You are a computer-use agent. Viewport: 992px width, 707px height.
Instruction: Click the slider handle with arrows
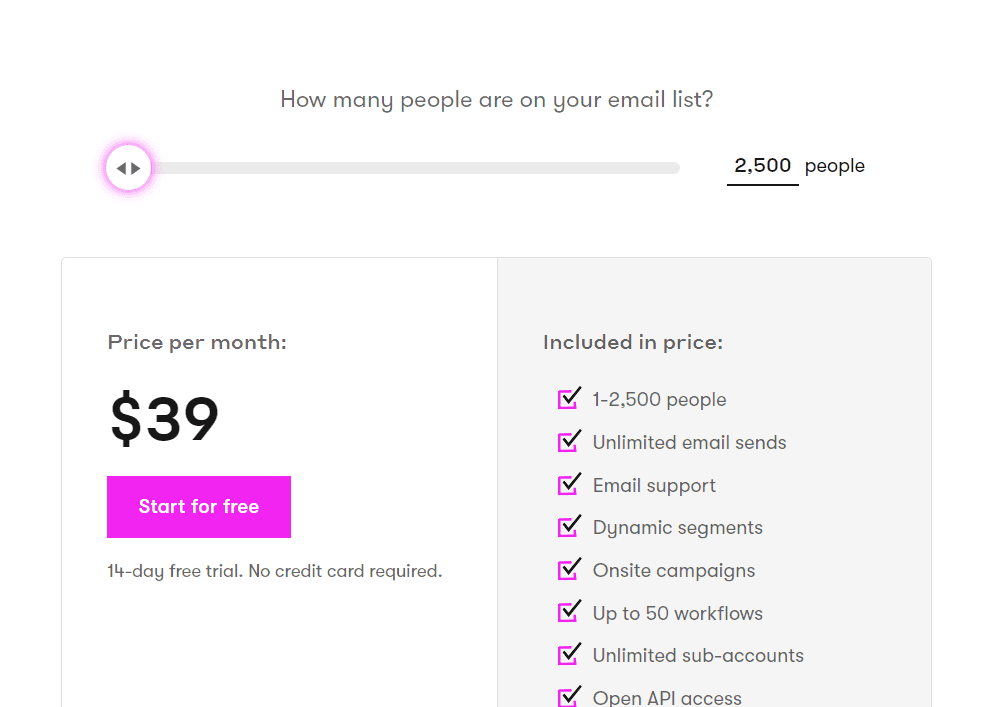128,168
